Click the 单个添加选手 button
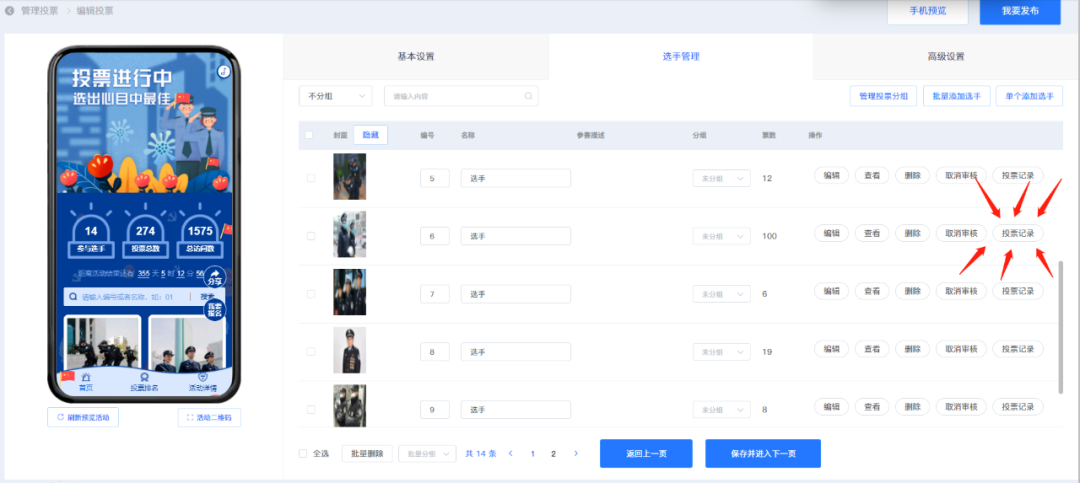This screenshot has height=483, width=1080. click(x=1029, y=96)
